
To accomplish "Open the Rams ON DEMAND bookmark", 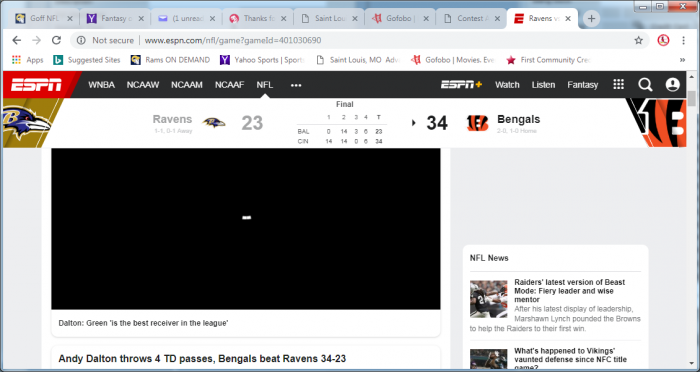I will pyautogui.click(x=170, y=60).
